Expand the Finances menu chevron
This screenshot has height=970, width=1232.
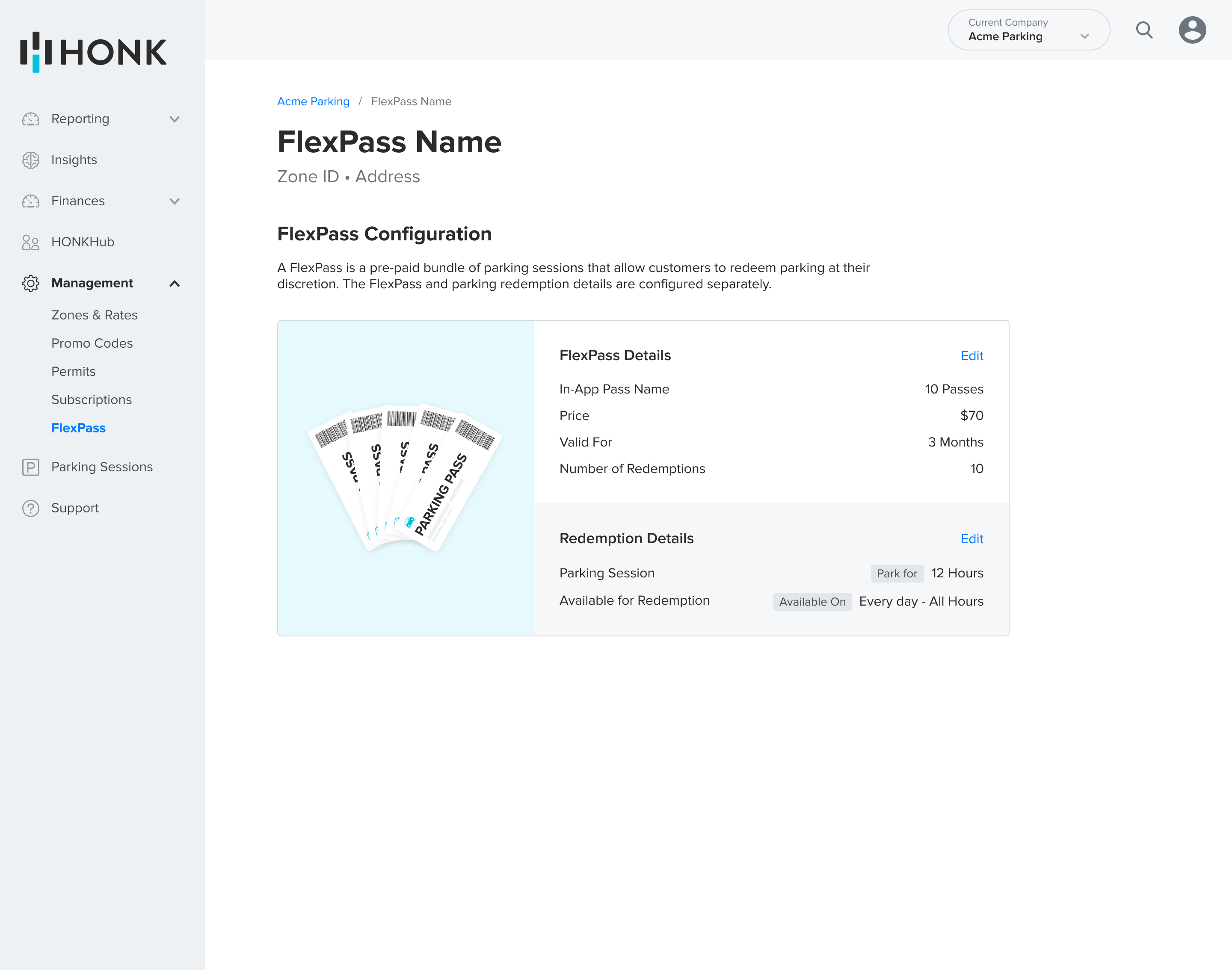click(175, 201)
